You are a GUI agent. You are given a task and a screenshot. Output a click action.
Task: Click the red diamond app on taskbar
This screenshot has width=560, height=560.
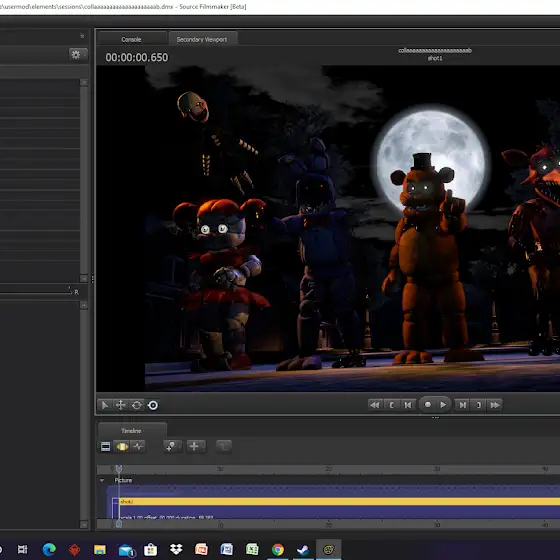click(x=74, y=549)
